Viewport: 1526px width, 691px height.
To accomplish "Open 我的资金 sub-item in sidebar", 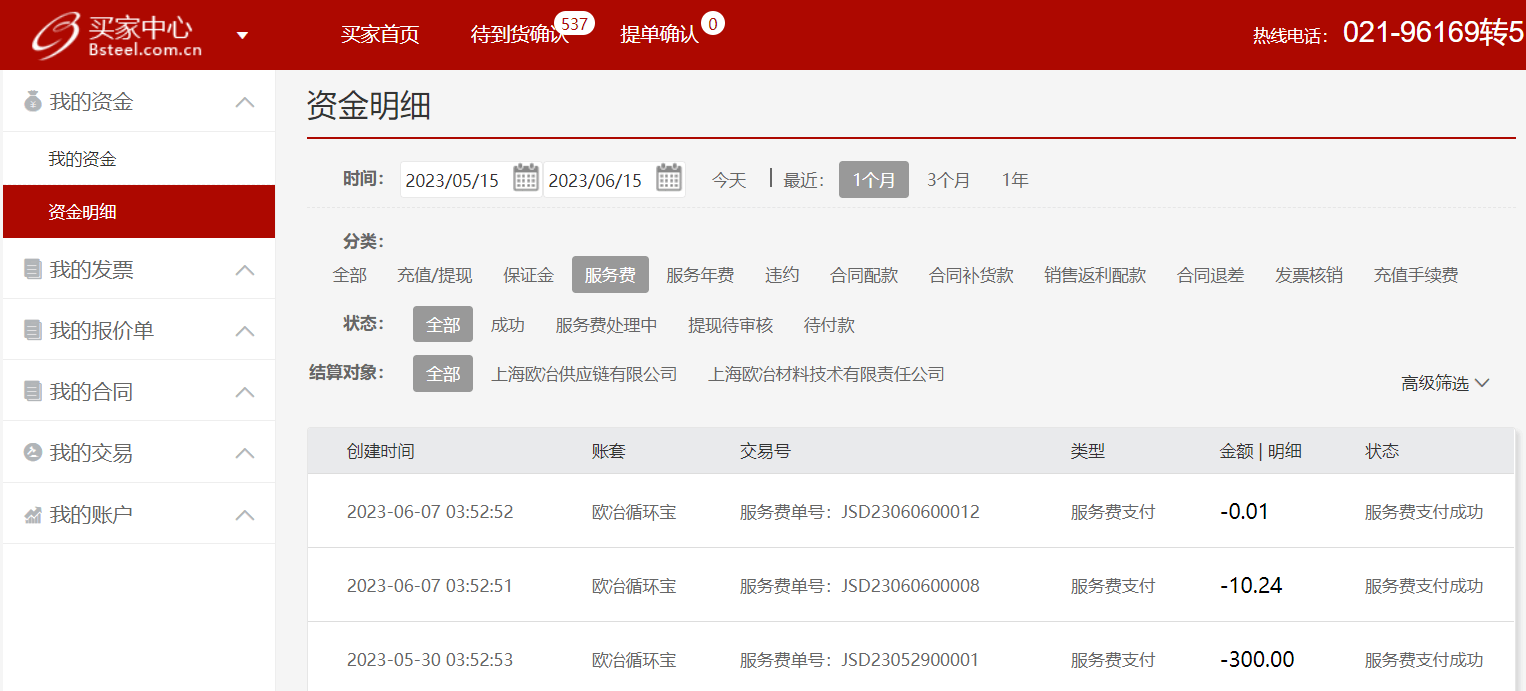I will [x=82, y=159].
